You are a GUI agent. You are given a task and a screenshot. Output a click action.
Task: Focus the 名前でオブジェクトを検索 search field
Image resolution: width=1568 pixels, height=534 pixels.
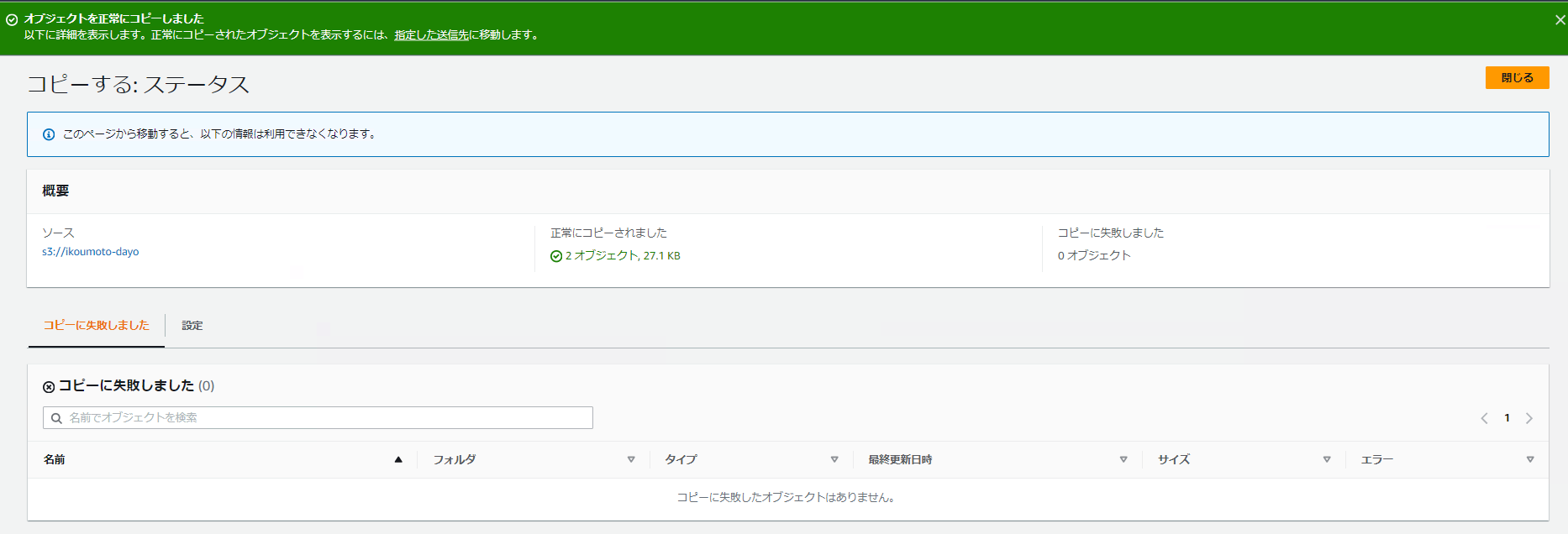tap(328, 418)
